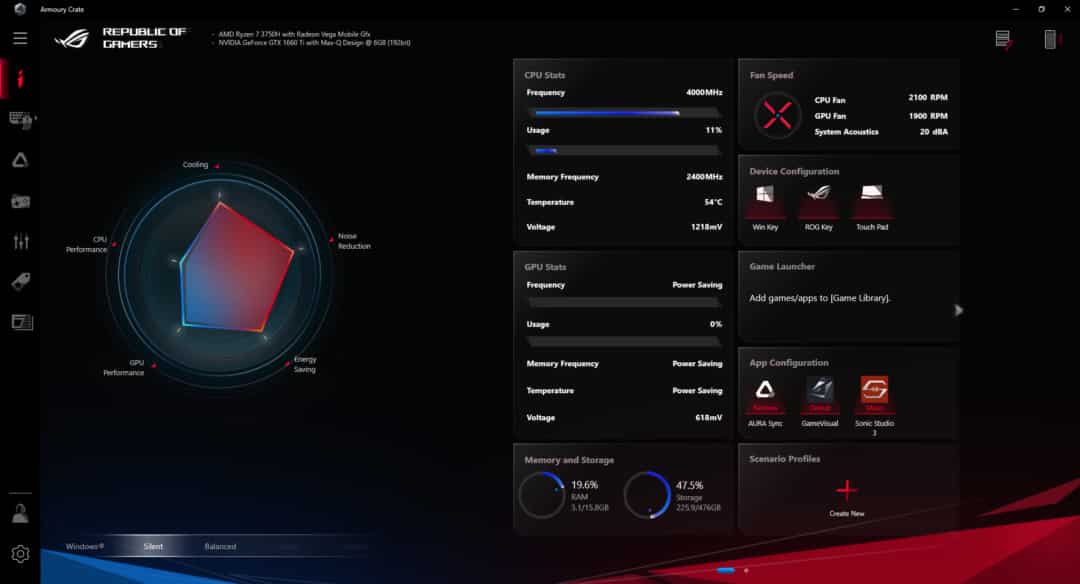Click the Energy Saving radar label
This screenshot has height=584, width=1080.
tap(304, 364)
